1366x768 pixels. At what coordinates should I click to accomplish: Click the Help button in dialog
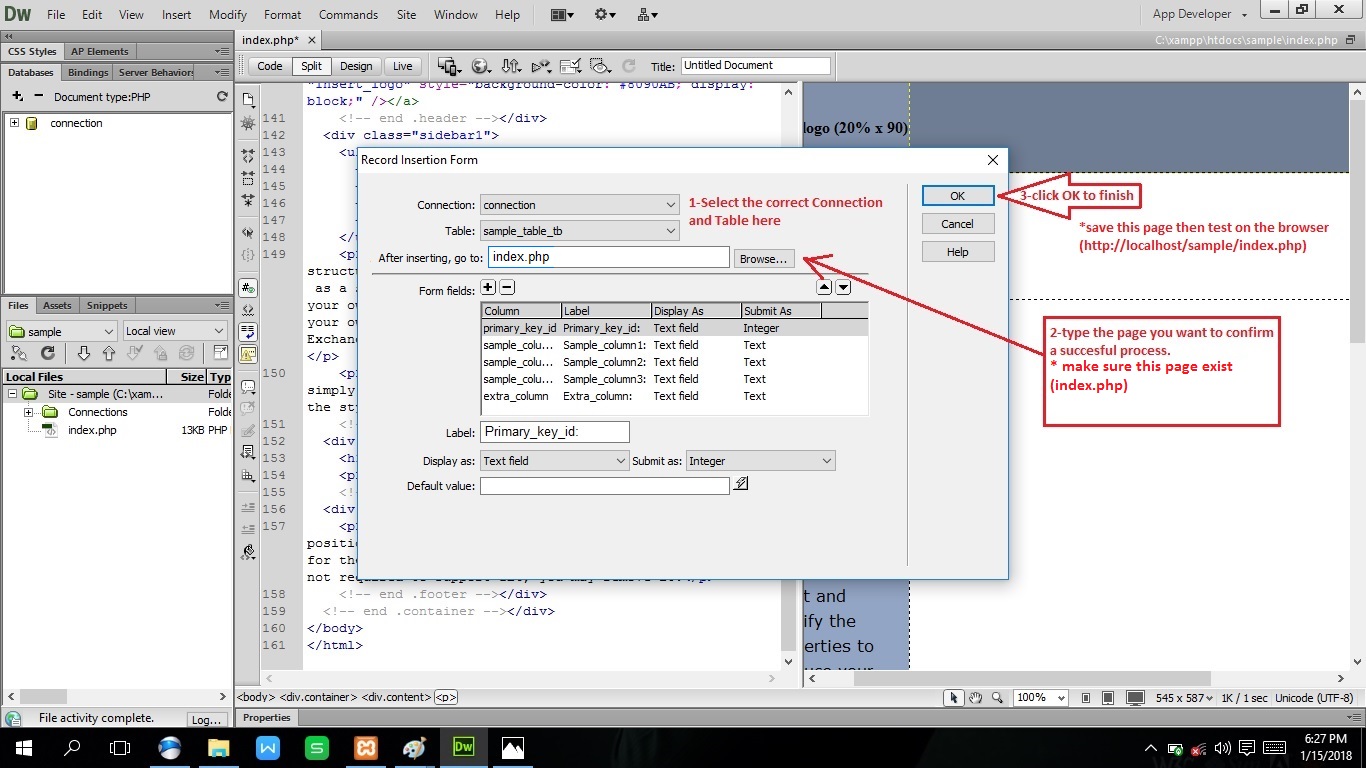[958, 252]
